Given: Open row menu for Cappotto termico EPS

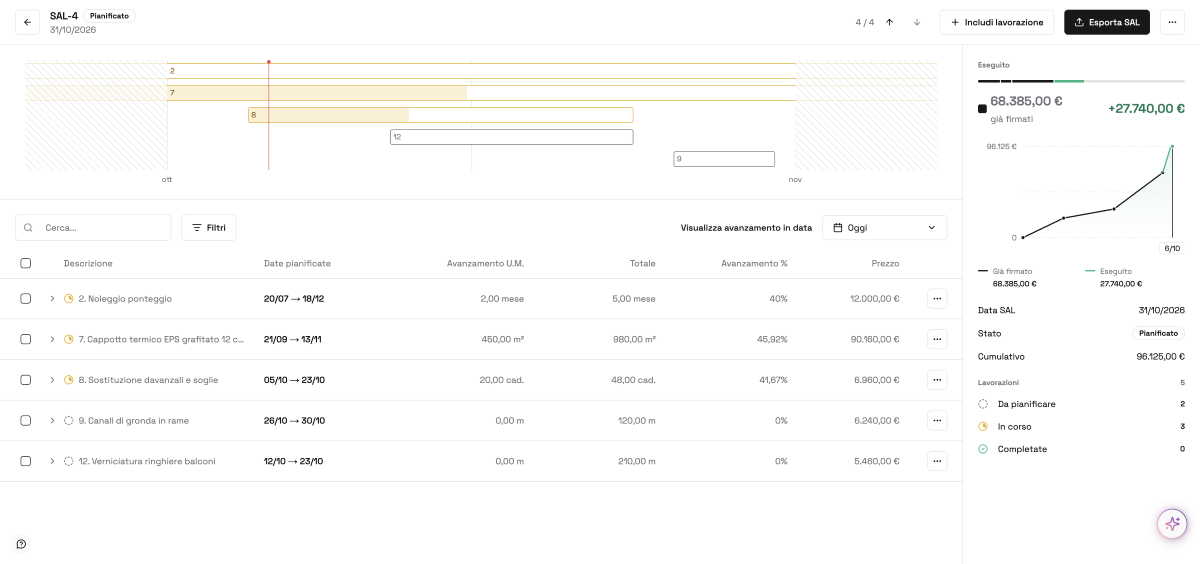Looking at the screenshot, I should point(937,339).
